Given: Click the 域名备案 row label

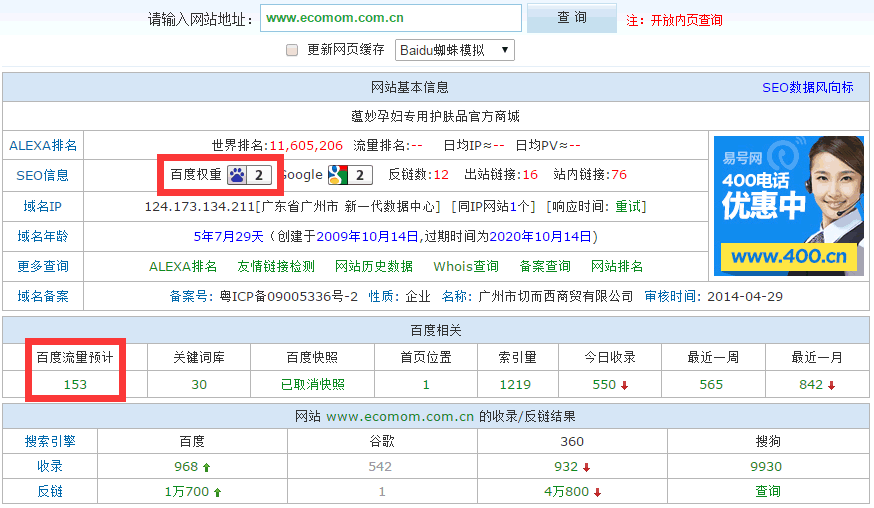Looking at the screenshot, I should [x=43, y=297].
